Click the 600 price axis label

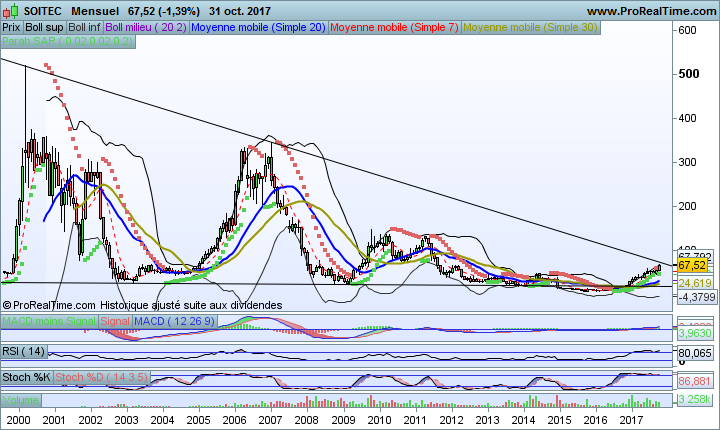coord(687,30)
